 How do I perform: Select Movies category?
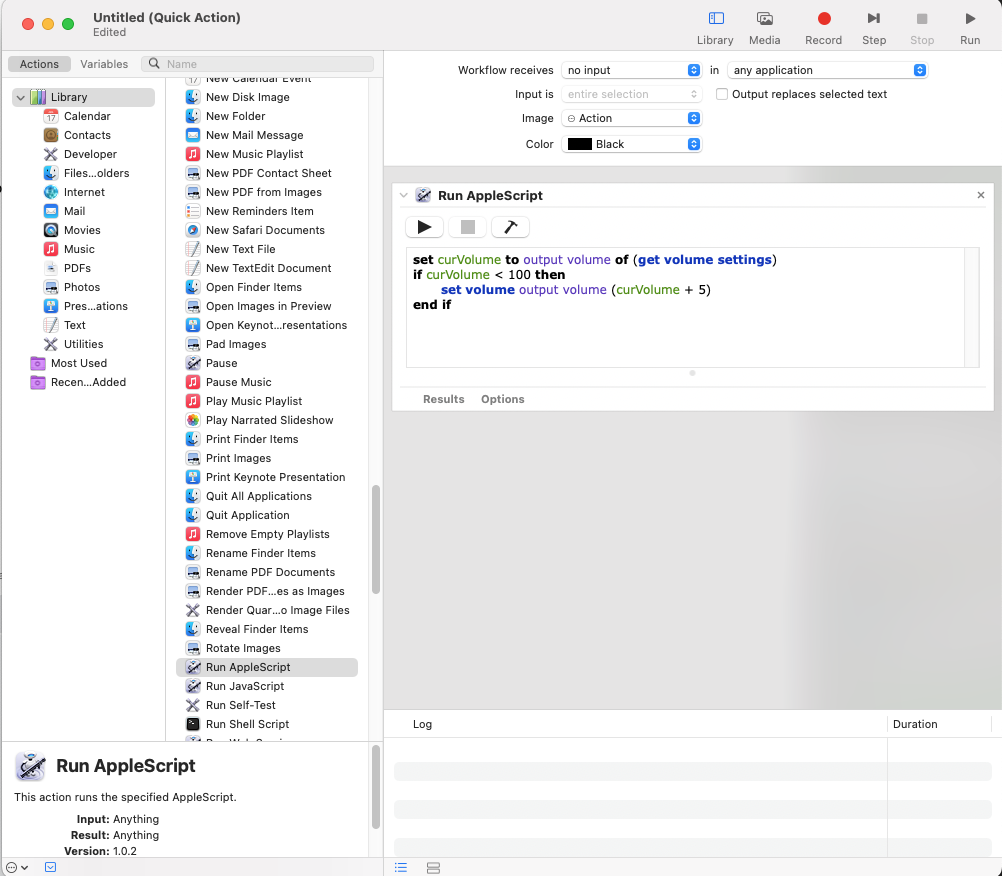(82, 230)
